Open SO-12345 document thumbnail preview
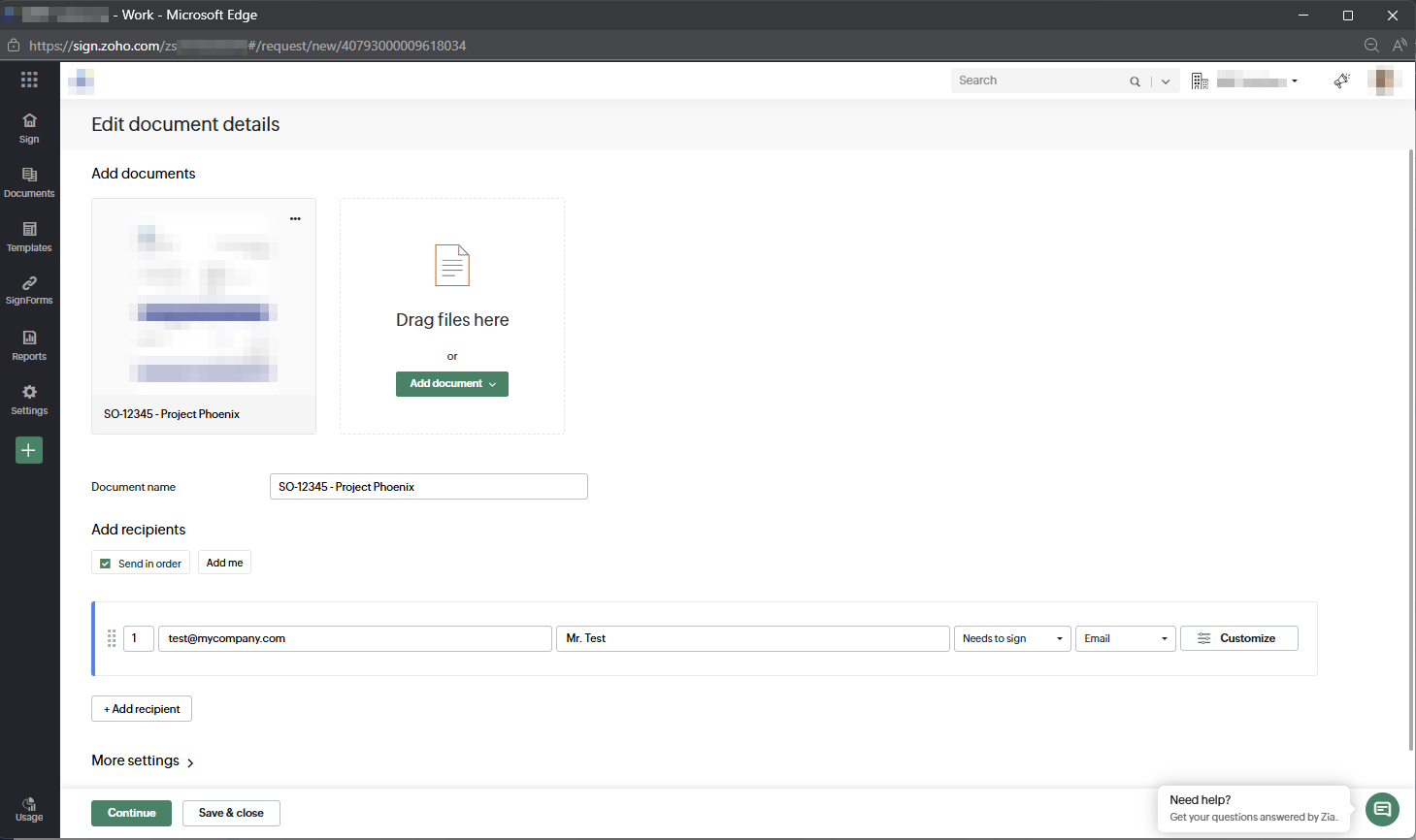 [204, 298]
